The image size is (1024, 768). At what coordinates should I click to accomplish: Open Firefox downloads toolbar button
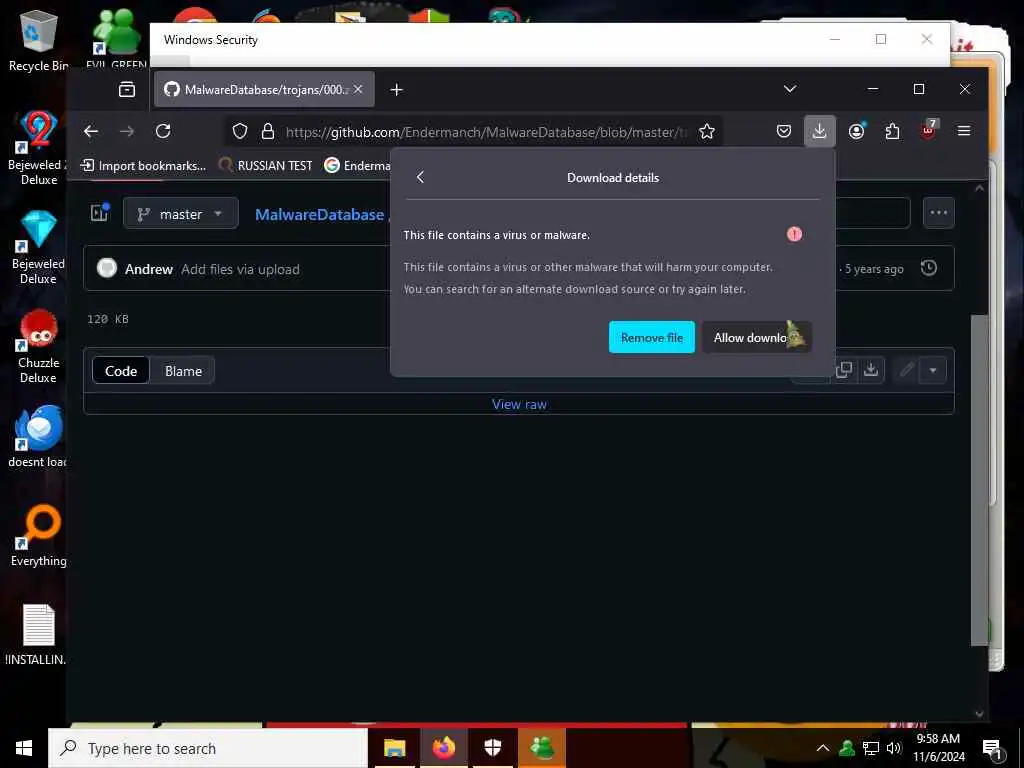click(x=819, y=131)
